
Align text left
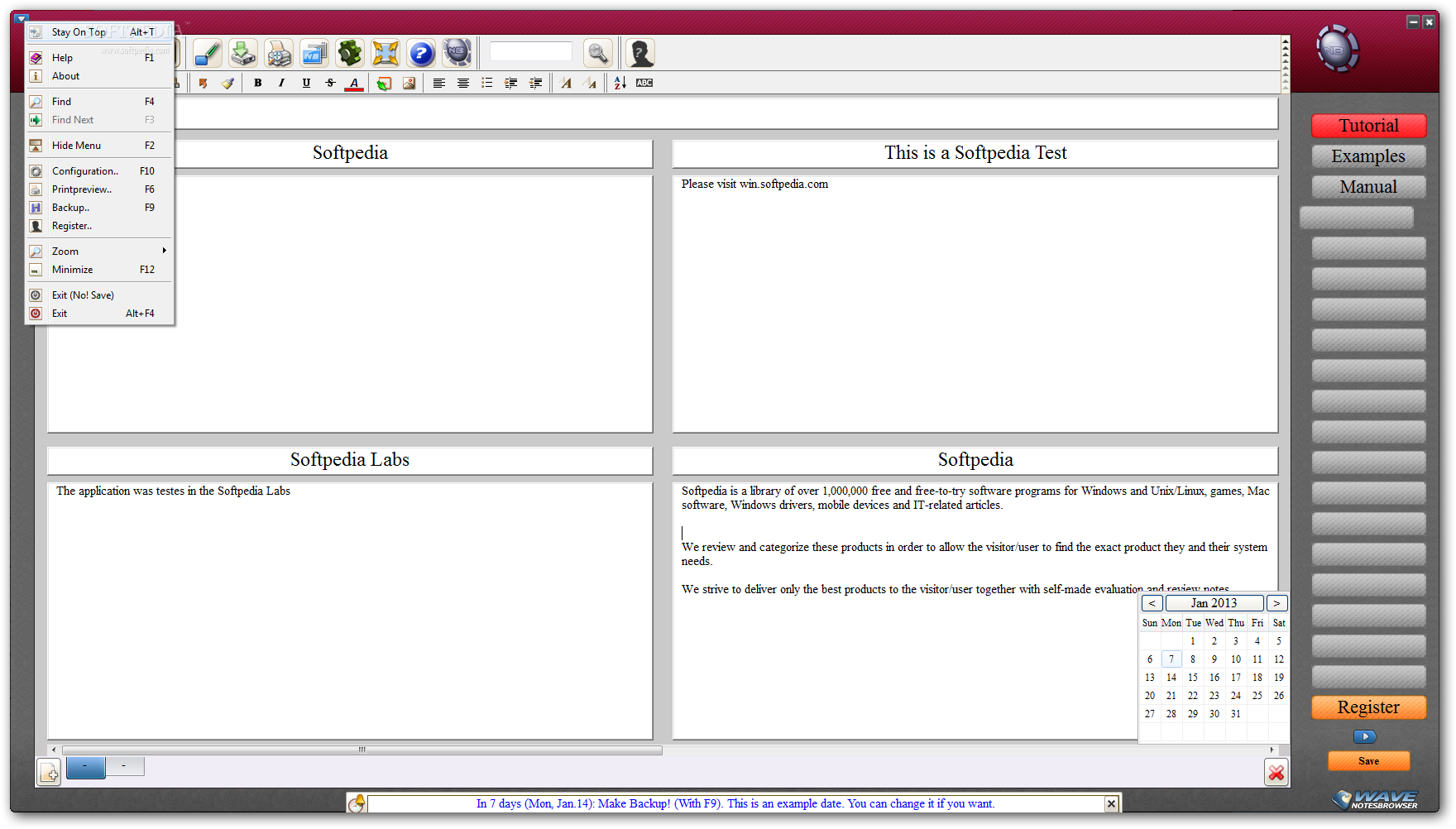click(439, 83)
